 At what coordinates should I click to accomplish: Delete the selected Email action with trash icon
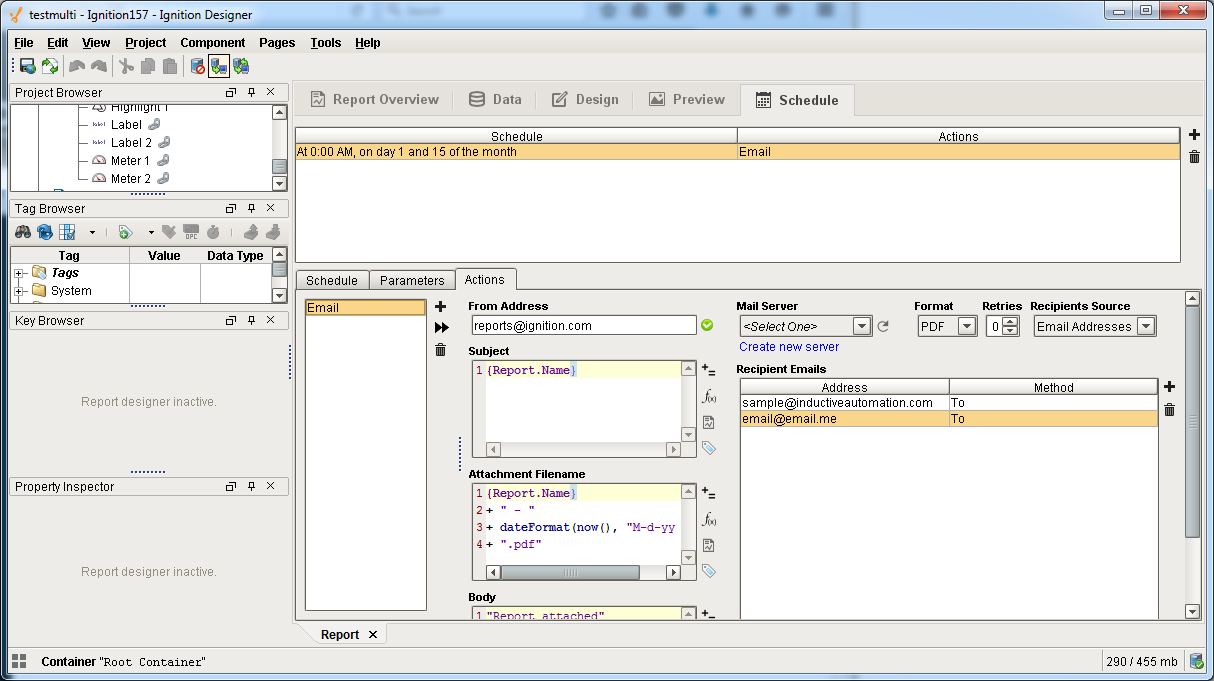(440, 349)
